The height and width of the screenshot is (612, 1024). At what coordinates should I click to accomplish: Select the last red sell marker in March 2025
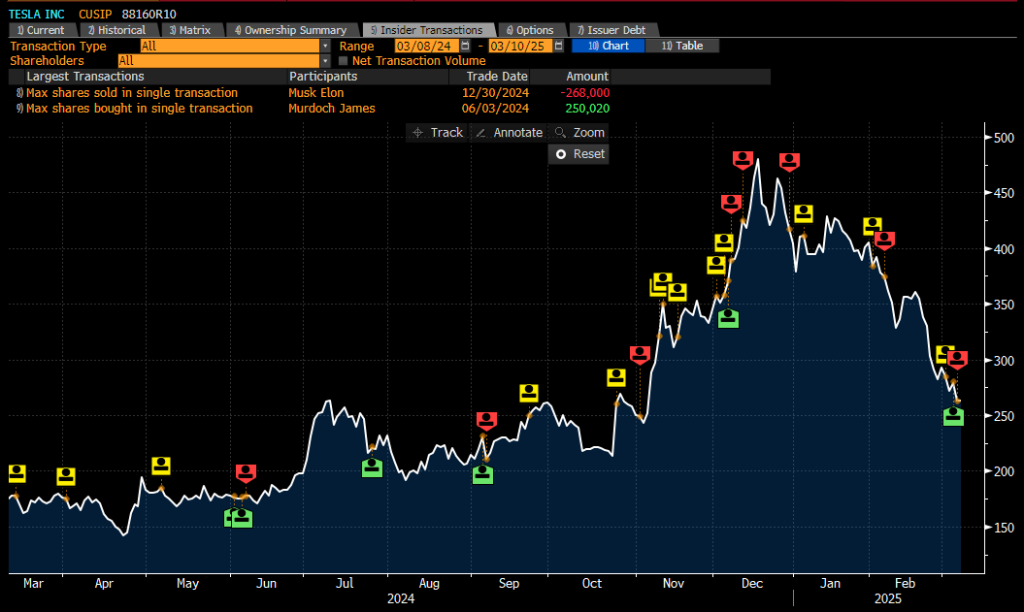point(957,359)
